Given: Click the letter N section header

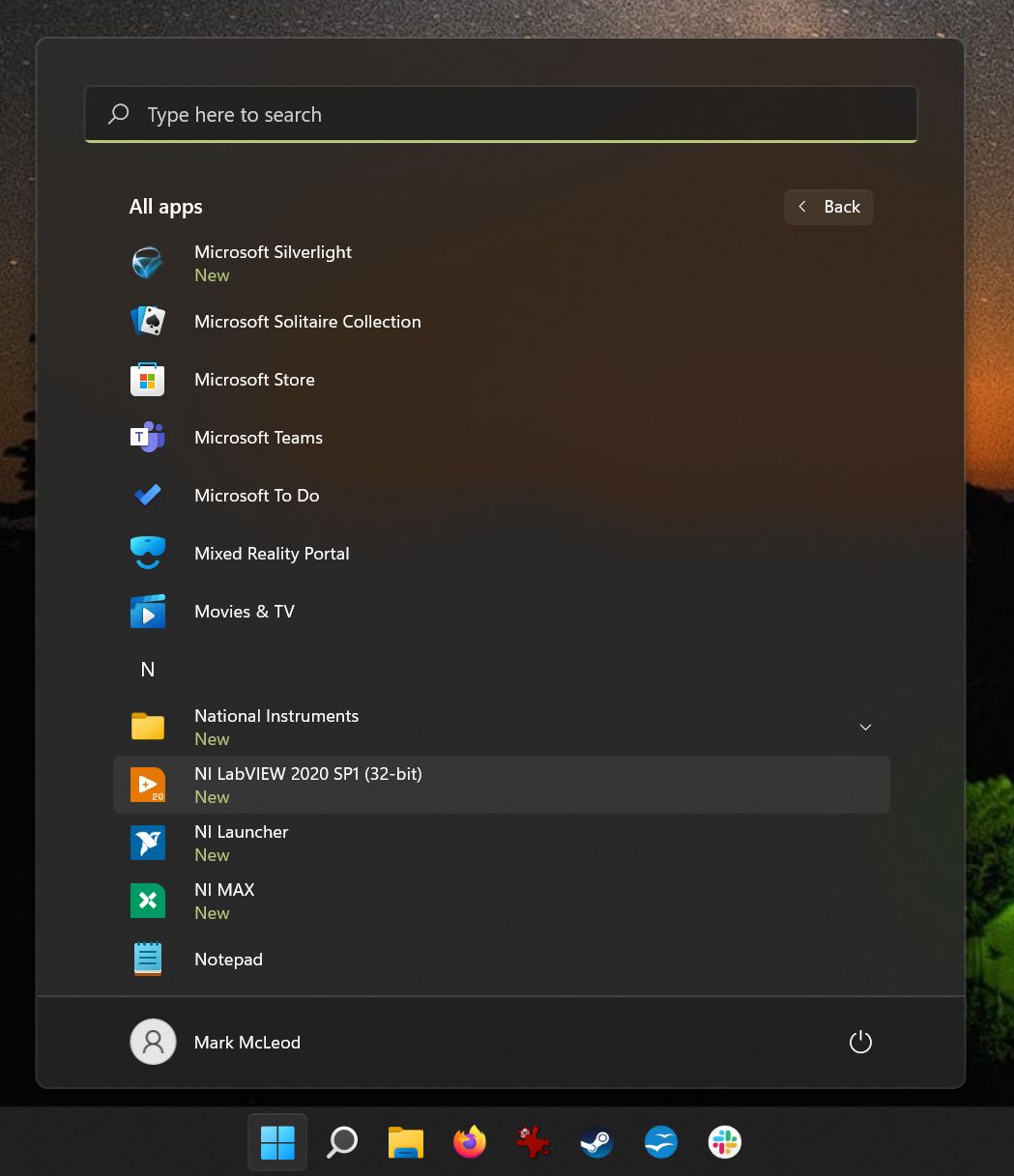Looking at the screenshot, I should (x=148, y=669).
